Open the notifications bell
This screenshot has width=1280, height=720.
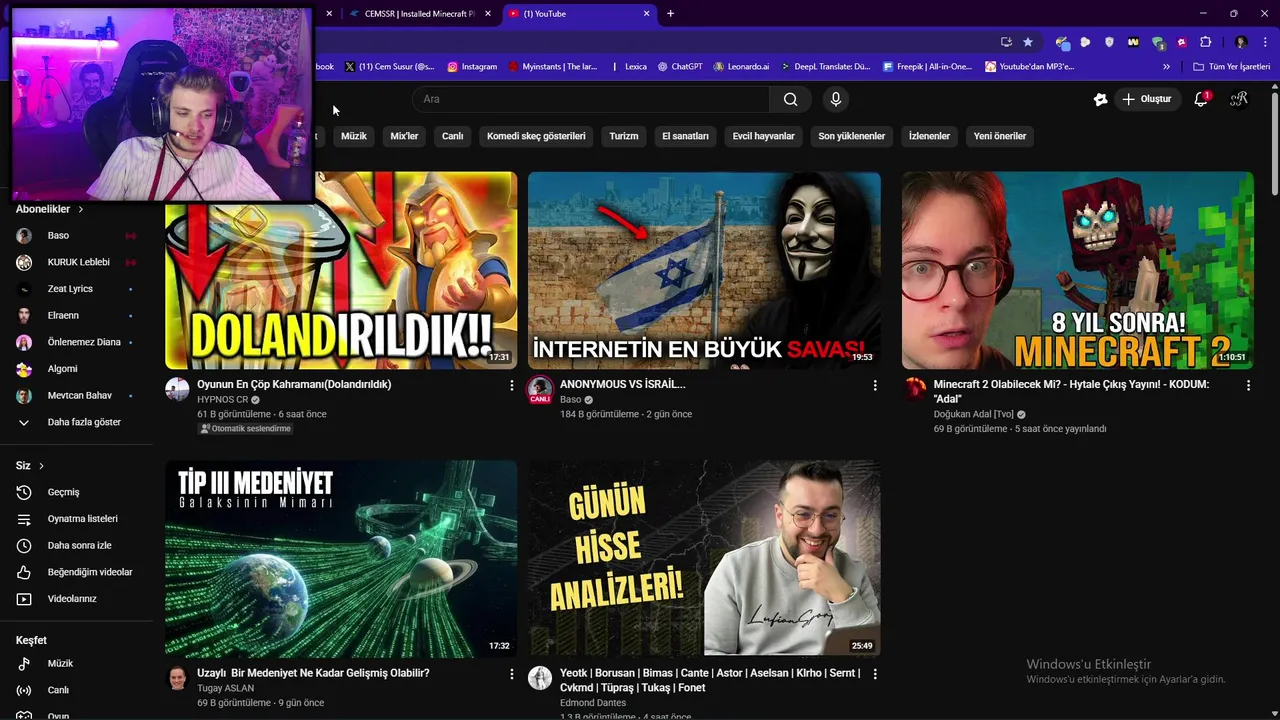1201,99
